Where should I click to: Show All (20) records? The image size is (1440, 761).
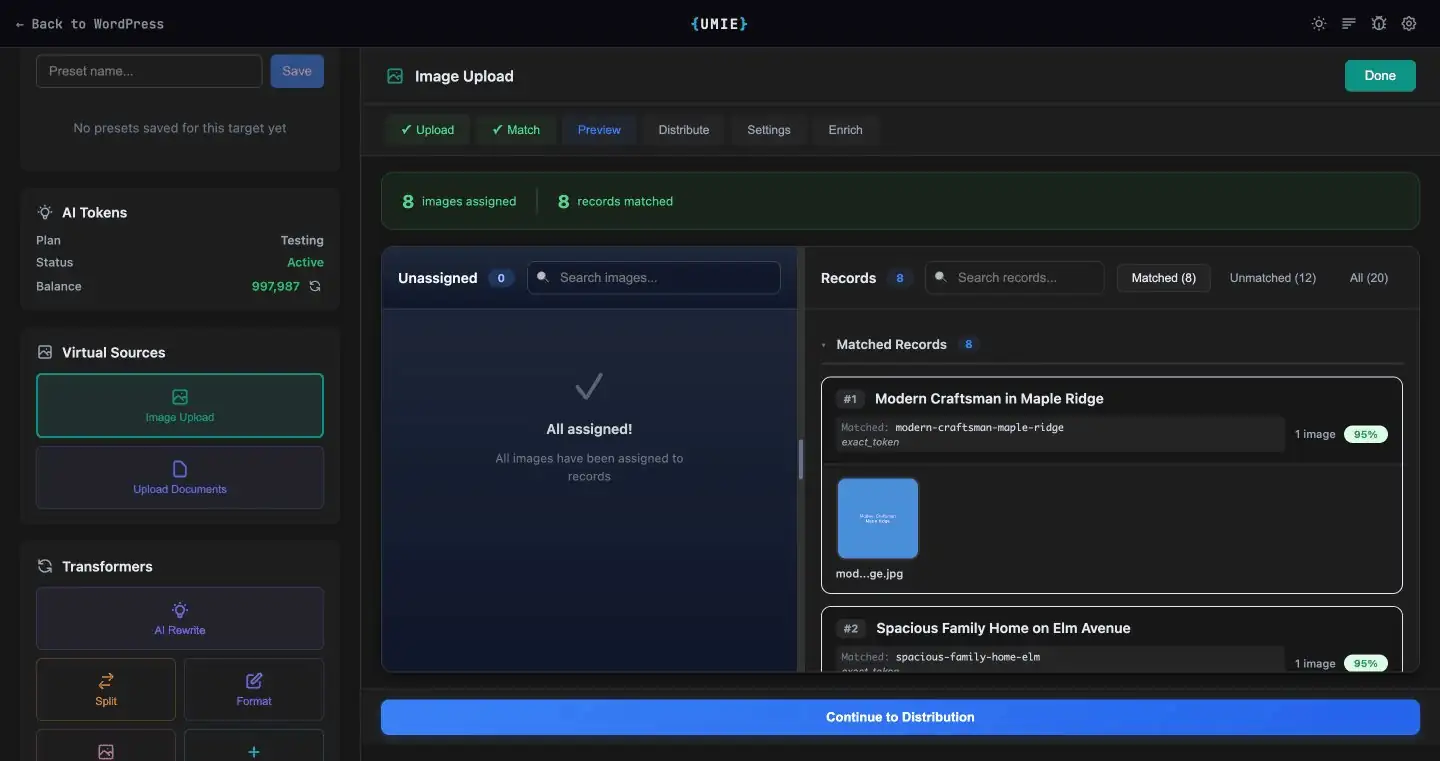click(1369, 278)
